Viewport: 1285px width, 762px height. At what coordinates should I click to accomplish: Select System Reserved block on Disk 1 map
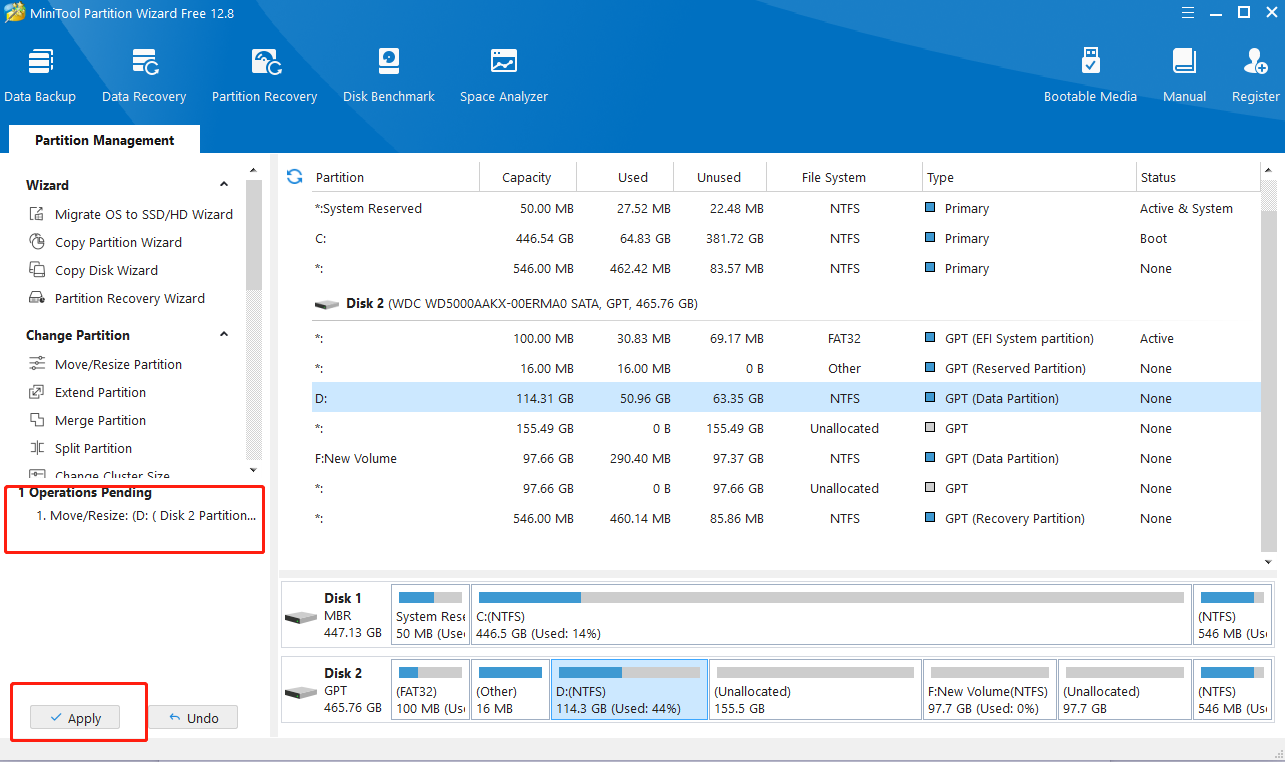pos(430,614)
